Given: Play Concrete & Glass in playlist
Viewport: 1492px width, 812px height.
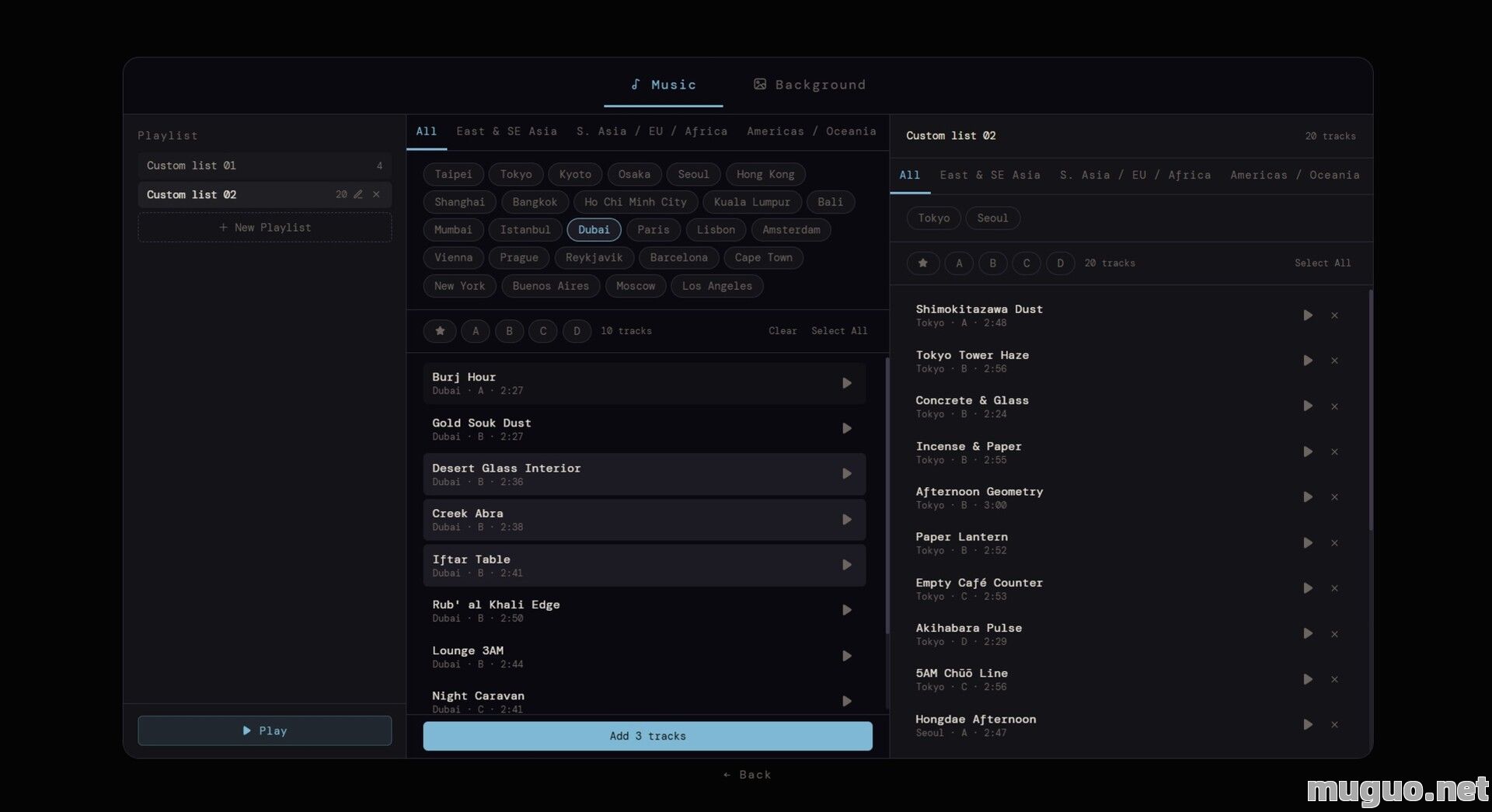Looking at the screenshot, I should (1308, 406).
